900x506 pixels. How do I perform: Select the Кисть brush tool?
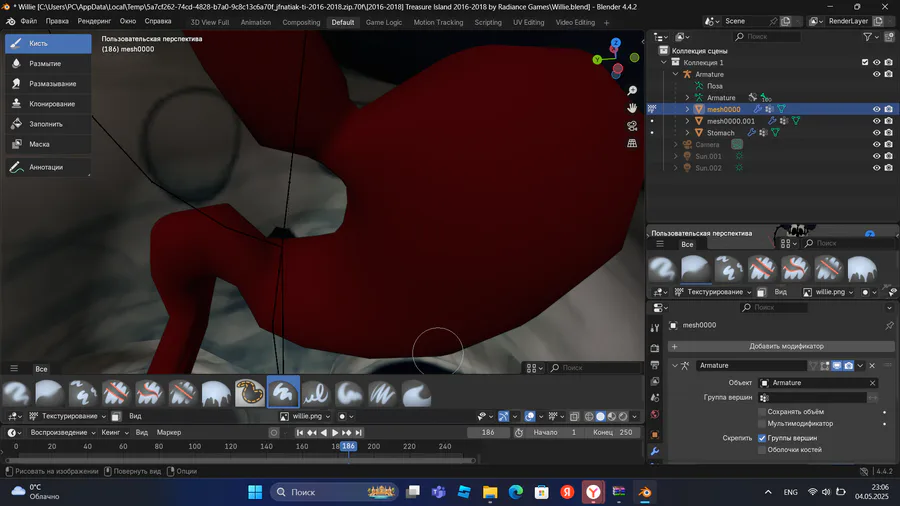(48, 43)
